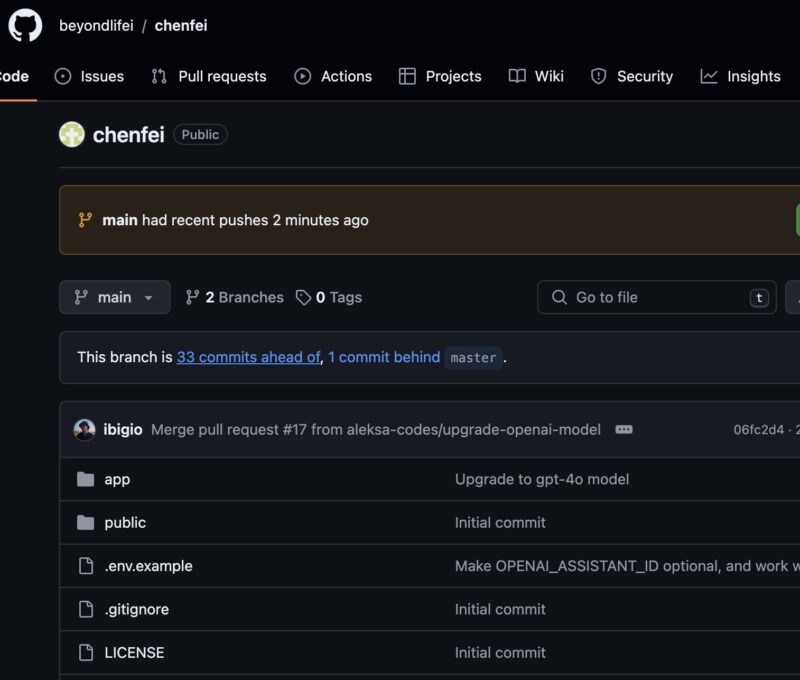
Task: Switch to the Issues tab
Action: pyautogui.click(x=89, y=77)
